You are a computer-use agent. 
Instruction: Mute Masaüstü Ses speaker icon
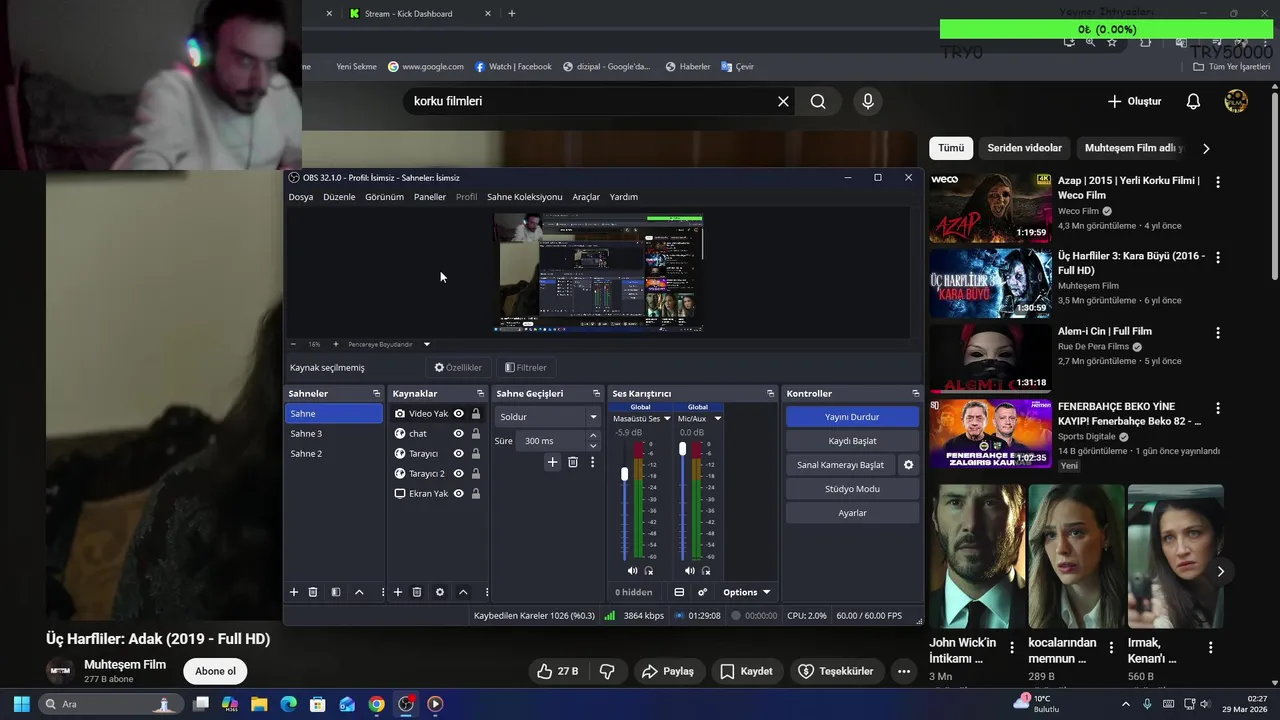632,571
